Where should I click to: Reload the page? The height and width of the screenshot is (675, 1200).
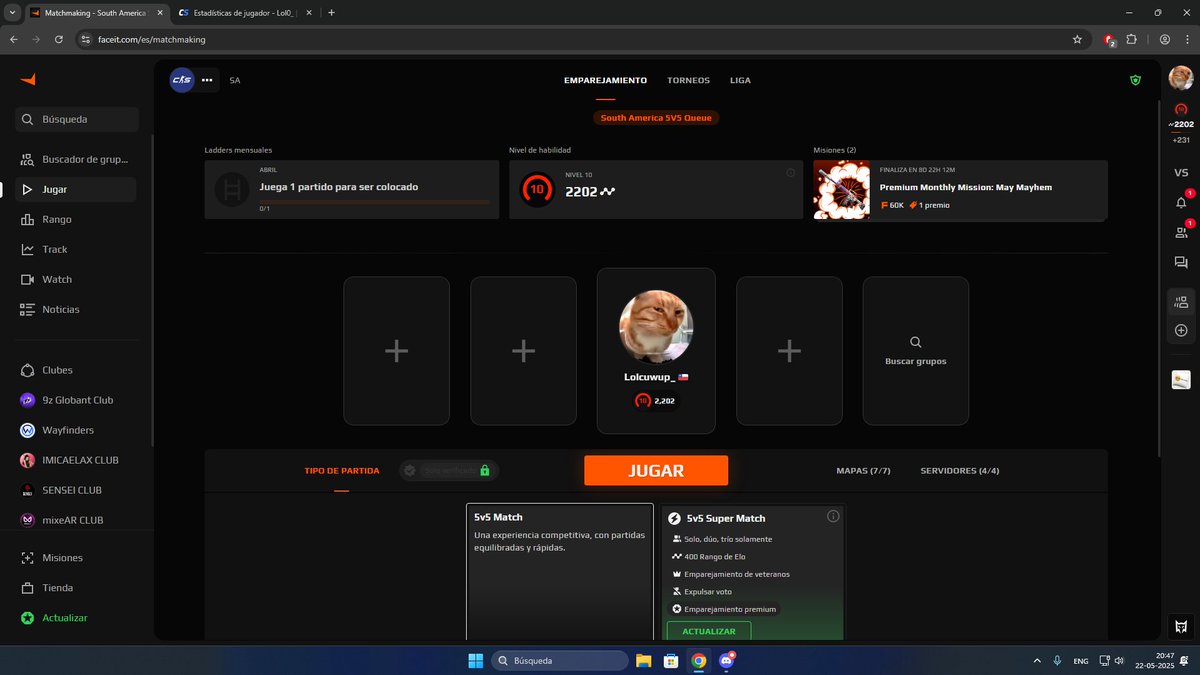click(59, 39)
